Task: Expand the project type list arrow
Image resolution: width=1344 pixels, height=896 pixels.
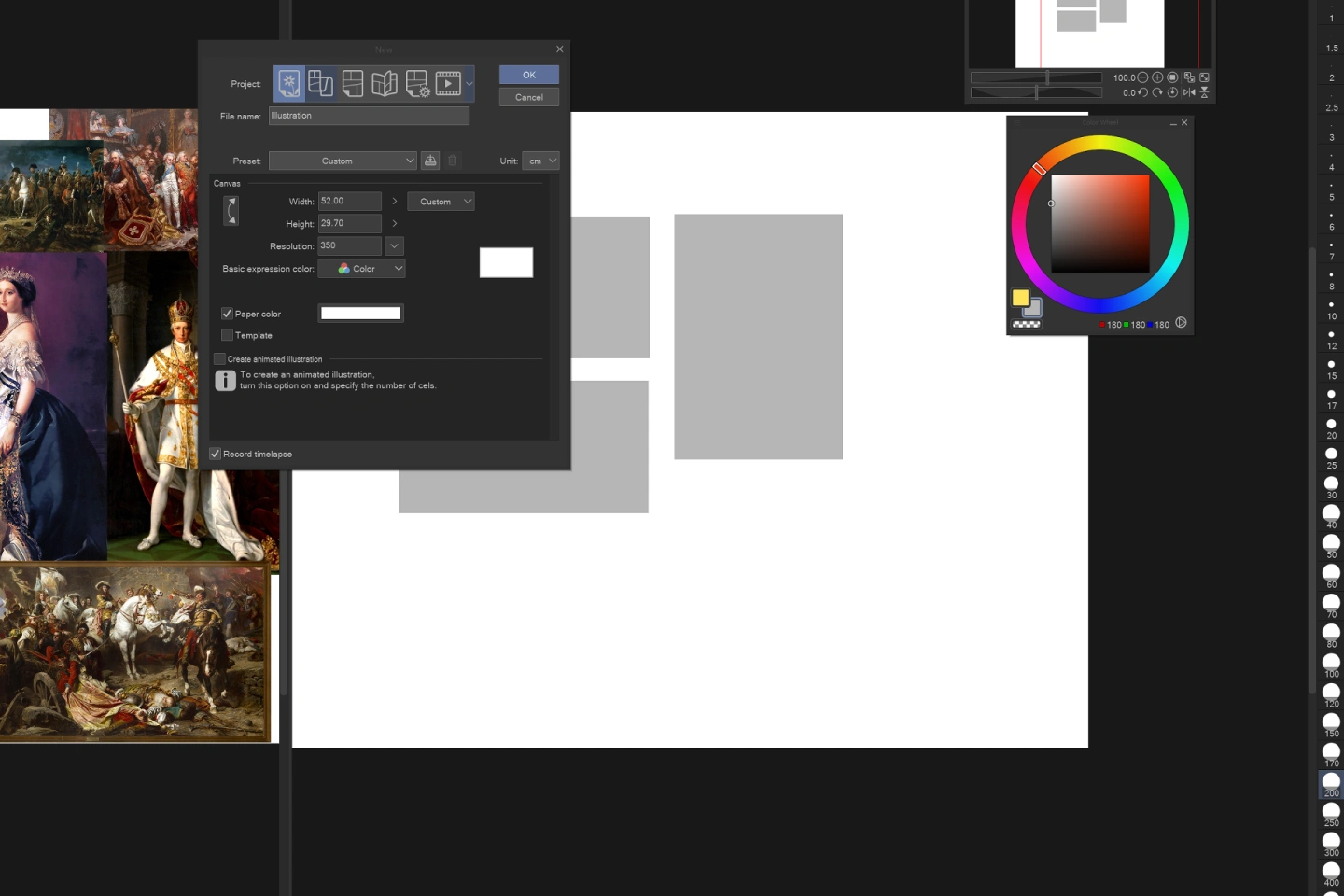Action: coord(469,83)
